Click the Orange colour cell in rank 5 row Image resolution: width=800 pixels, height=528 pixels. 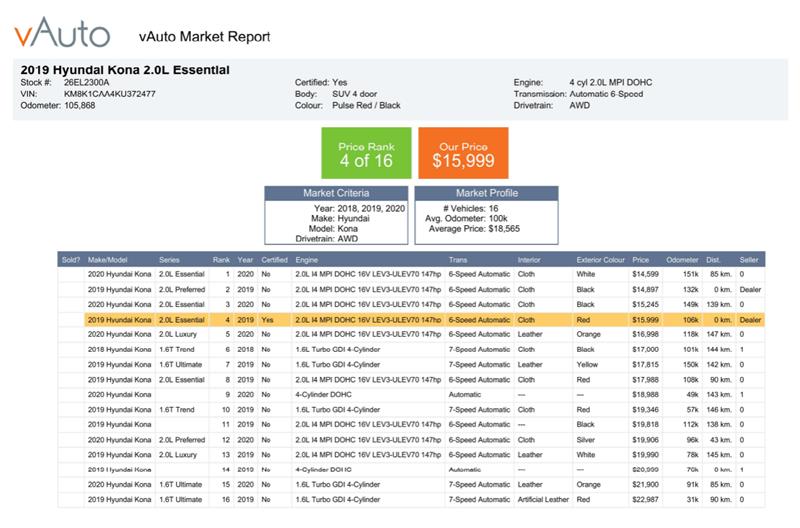tap(588, 334)
